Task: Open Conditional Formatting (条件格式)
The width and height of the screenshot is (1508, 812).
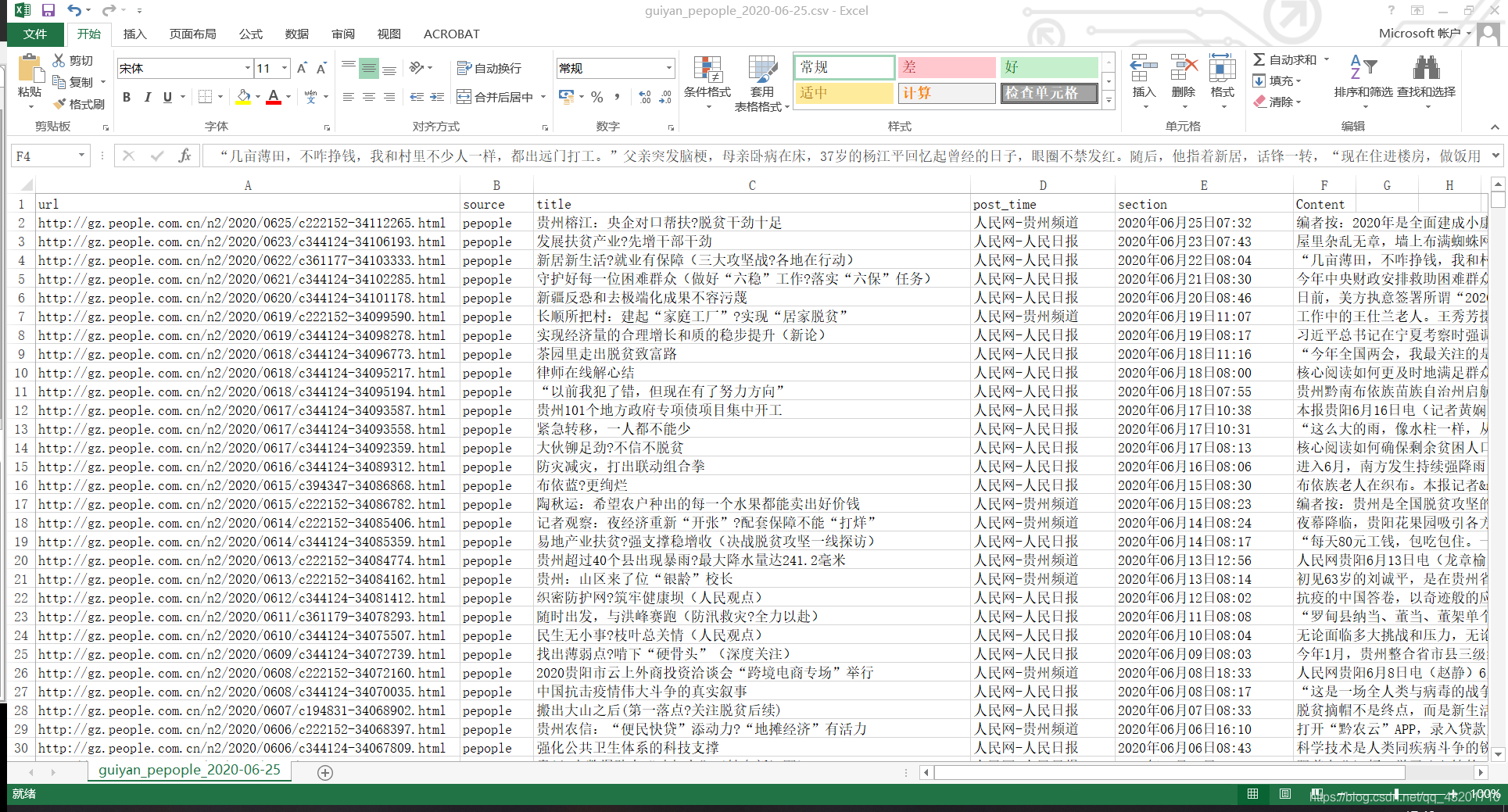Action: point(707,82)
